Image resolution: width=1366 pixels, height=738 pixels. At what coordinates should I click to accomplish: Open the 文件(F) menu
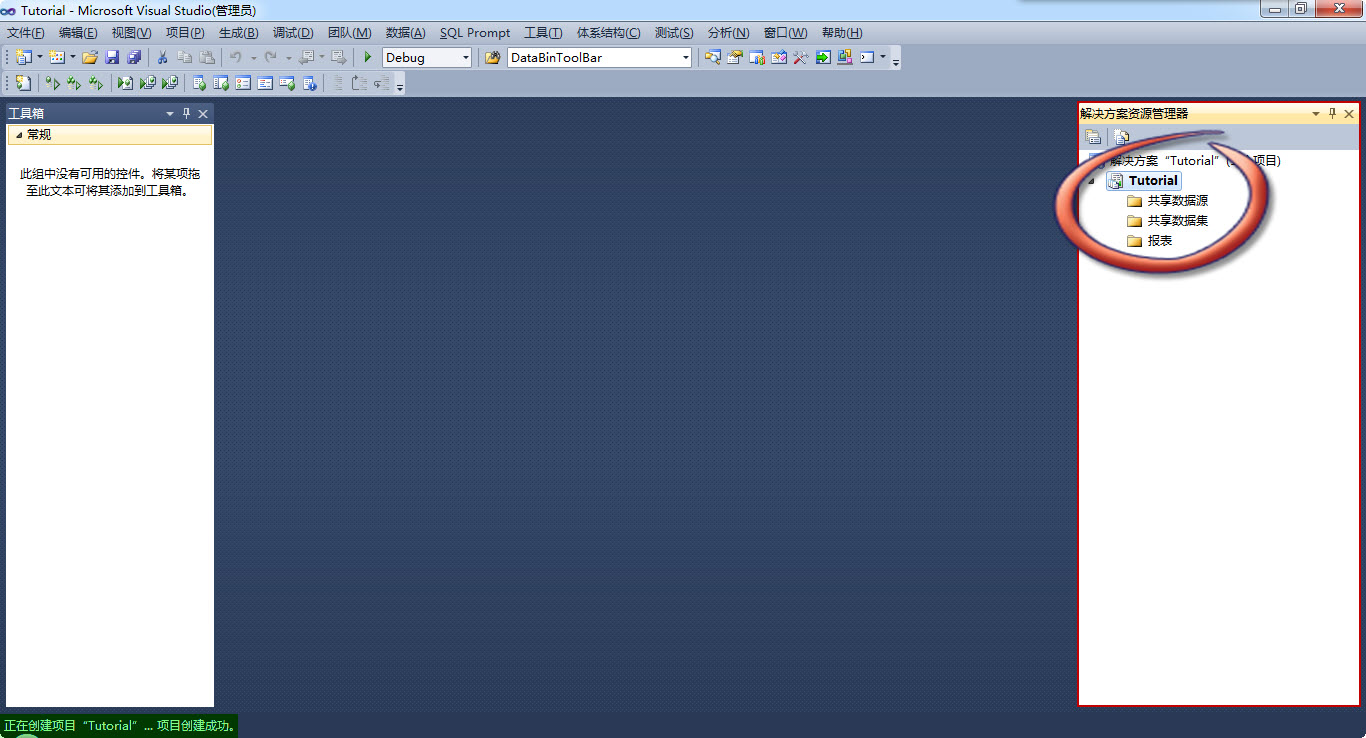(x=26, y=33)
